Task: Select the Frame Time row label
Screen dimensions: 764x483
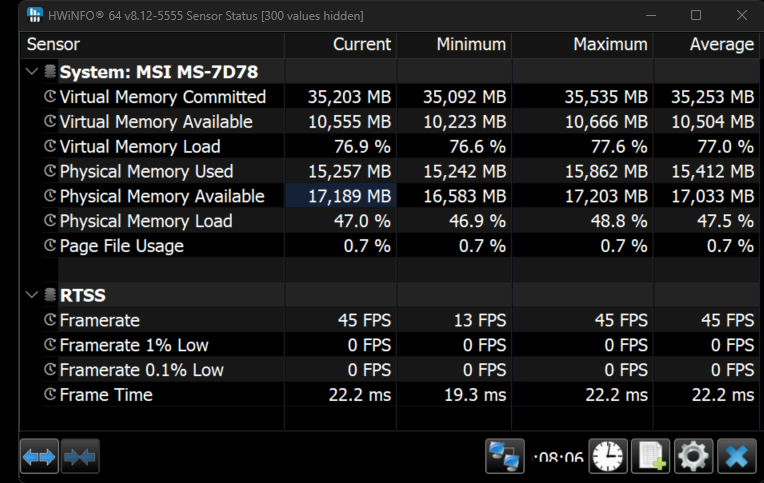Action: 106,395
